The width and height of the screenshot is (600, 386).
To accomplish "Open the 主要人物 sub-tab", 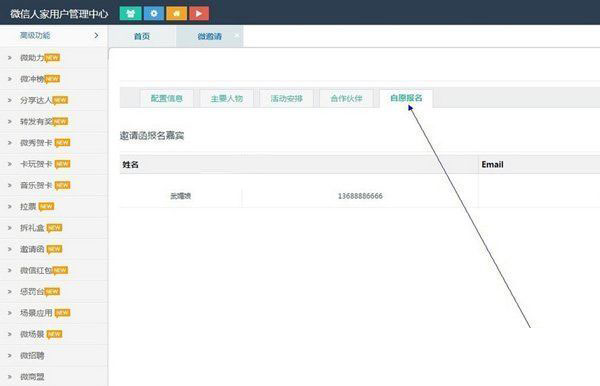I will pos(227,98).
